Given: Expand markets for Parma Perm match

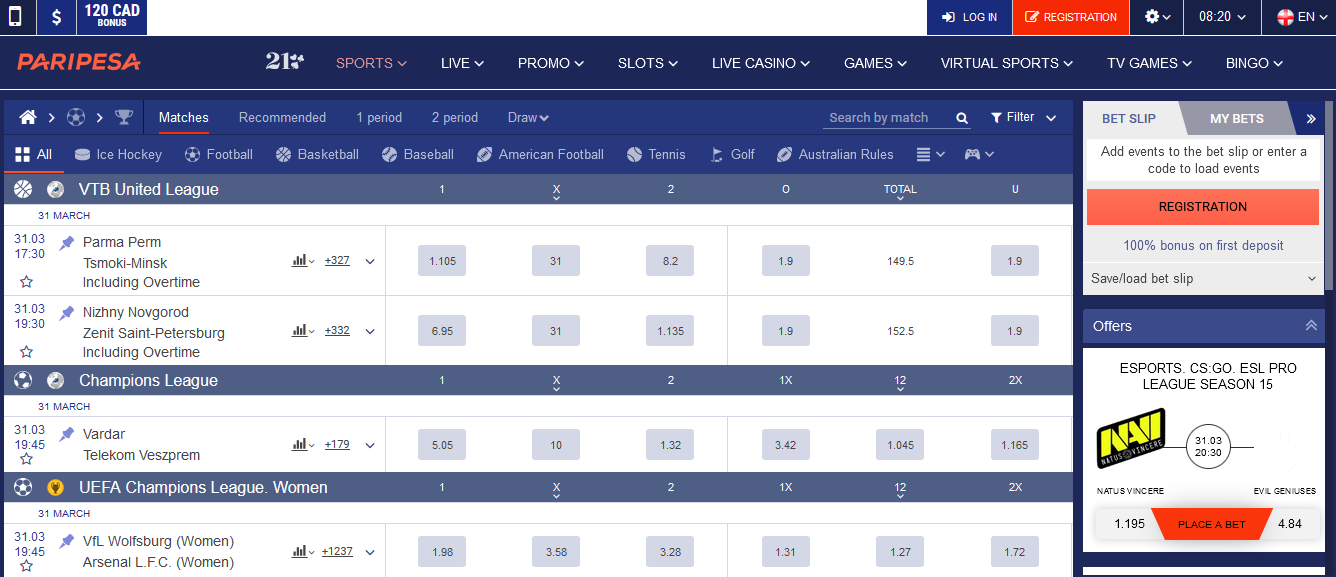Looking at the screenshot, I should pyautogui.click(x=370, y=261).
